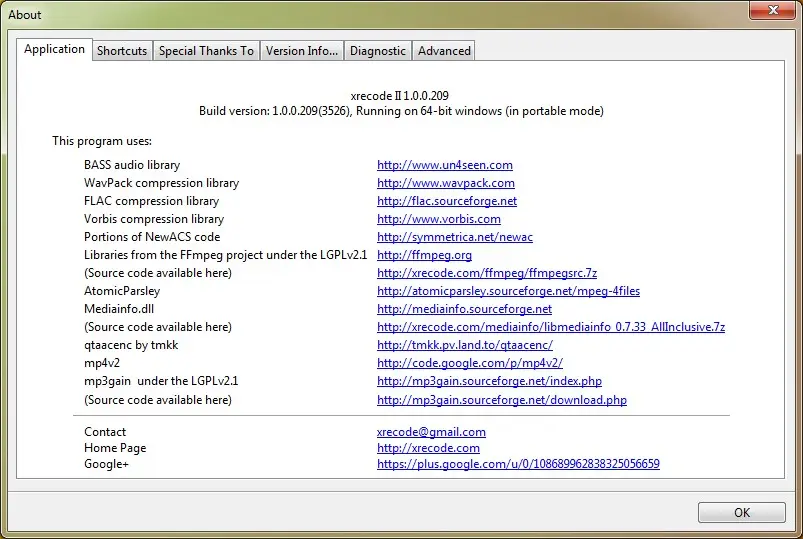Open the plus.google.com profile link
Image resolution: width=803 pixels, height=539 pixels.
click(x=518, y=464)
